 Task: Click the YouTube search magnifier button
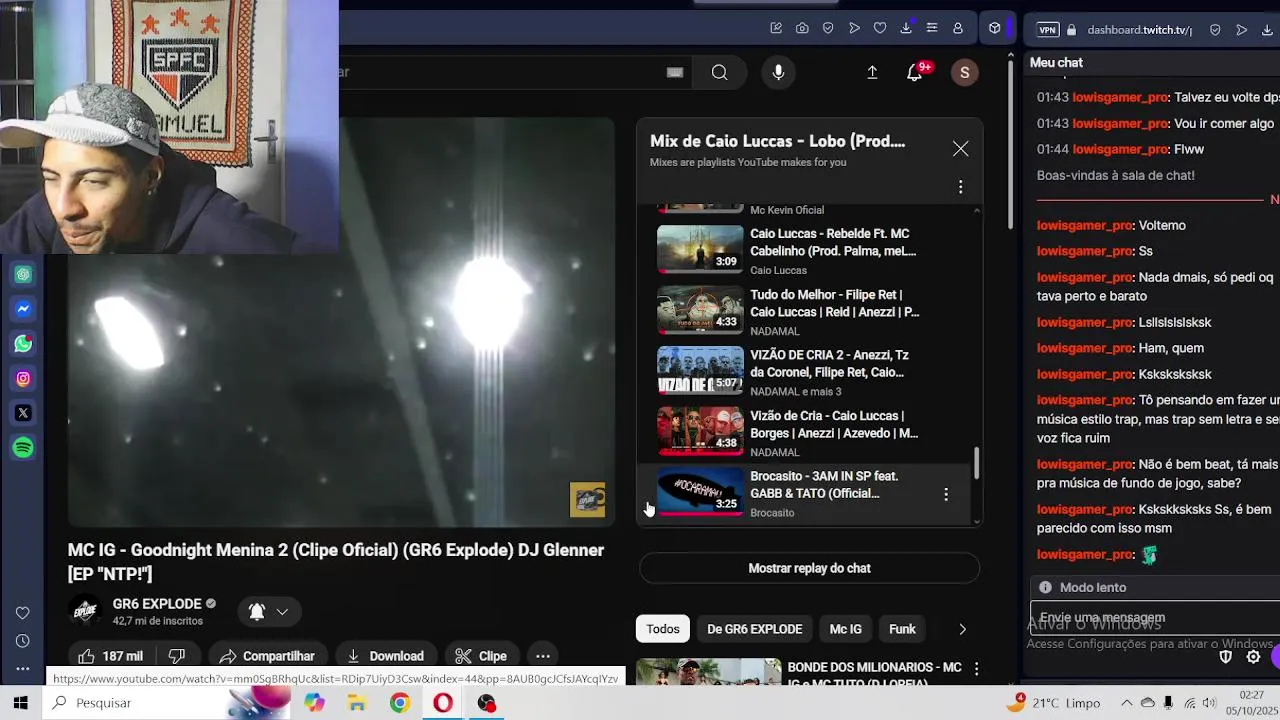tap(720, 72)
